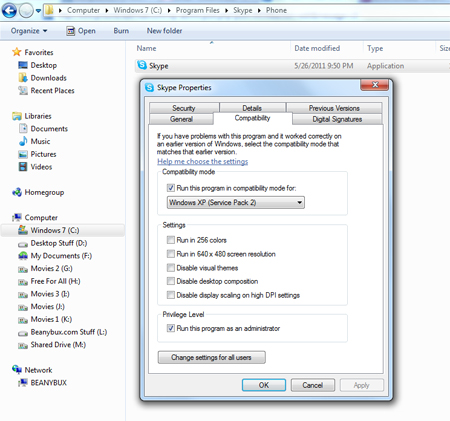The width and height of the screenshot is (450, 421).
Task: Click the Open toolbar button icon
Action: click(x=70, y=31)
